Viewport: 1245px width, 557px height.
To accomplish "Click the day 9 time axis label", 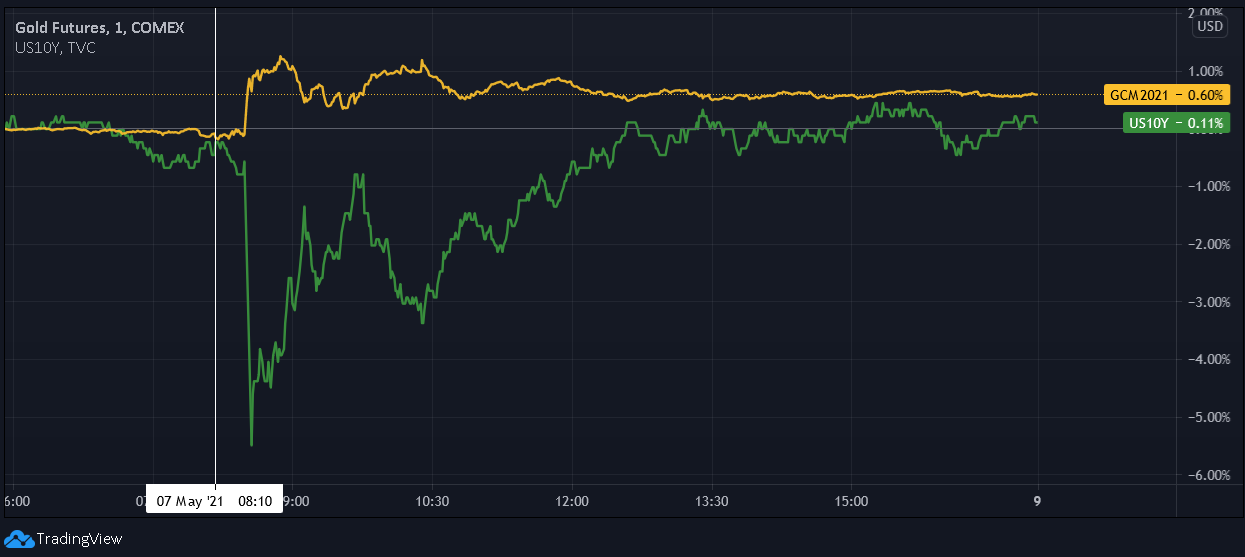I will tap(1037, 500).
